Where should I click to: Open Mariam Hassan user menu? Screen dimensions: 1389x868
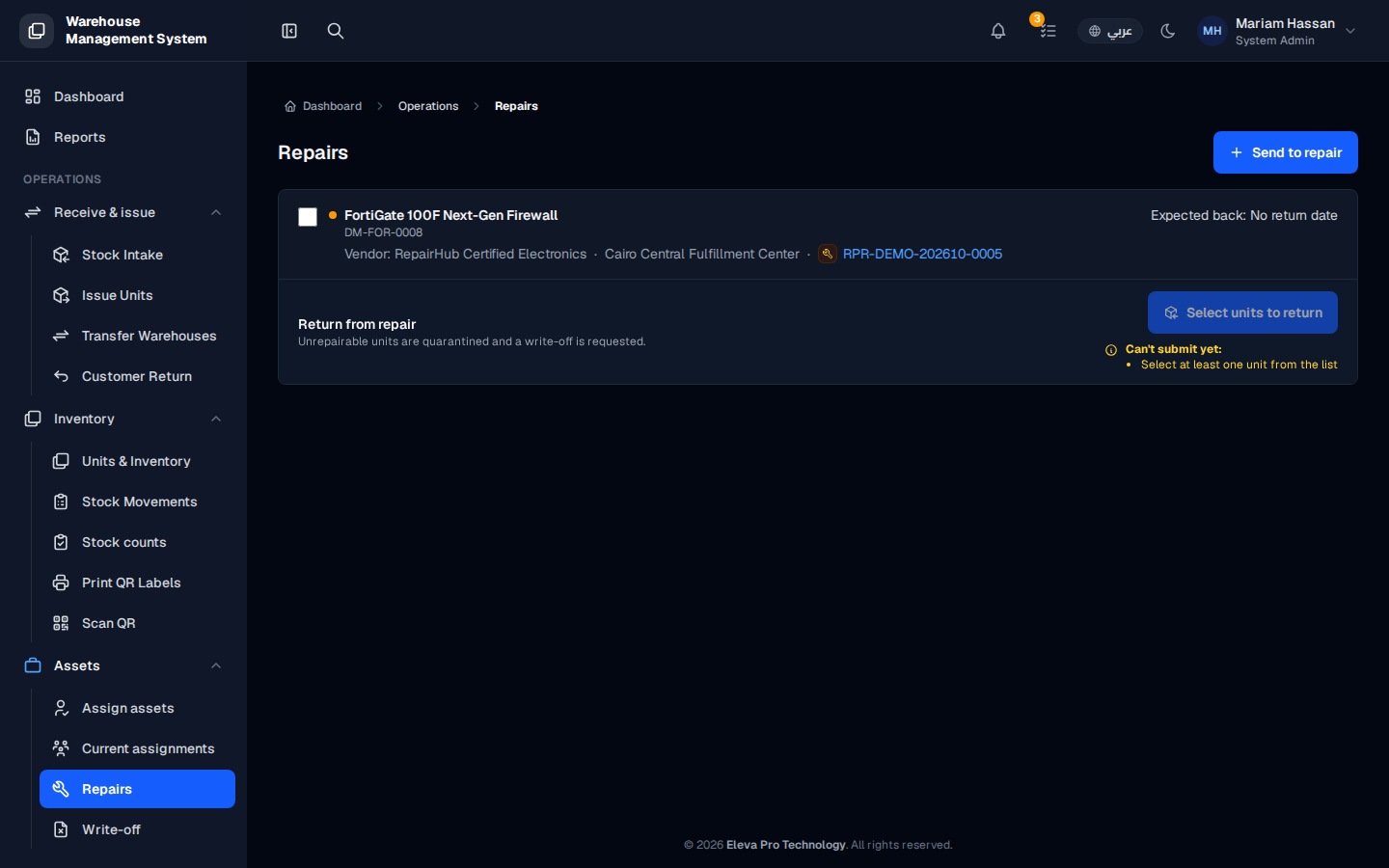tap(1278, 31)
